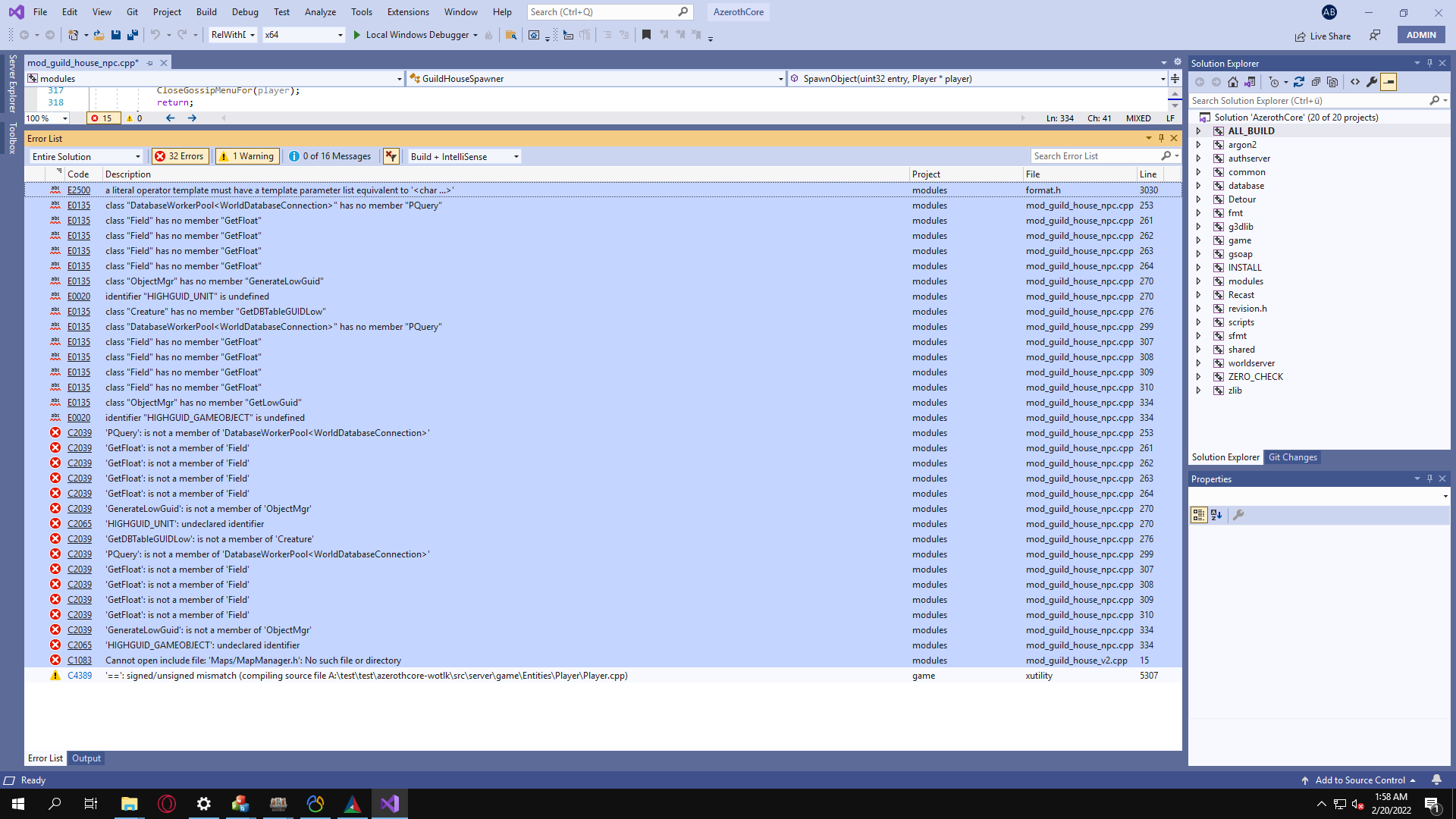1456x819 pixels.
Task: Open File Explorer from taskbar
Action: coord(129,804)
